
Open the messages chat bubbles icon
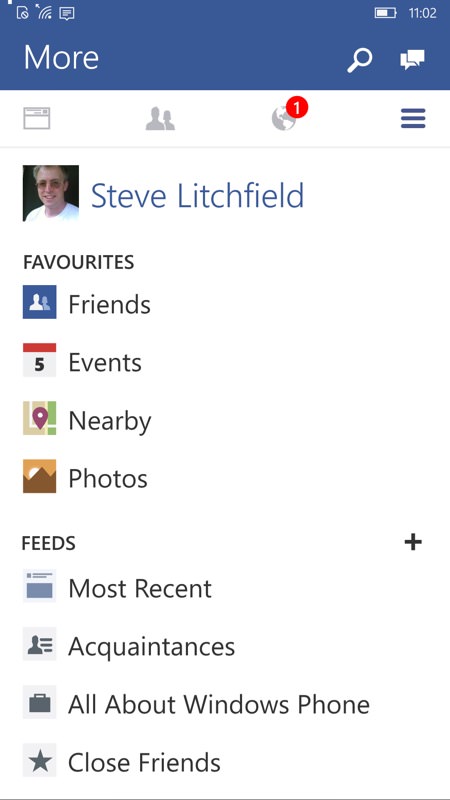(x=412, y=60)
